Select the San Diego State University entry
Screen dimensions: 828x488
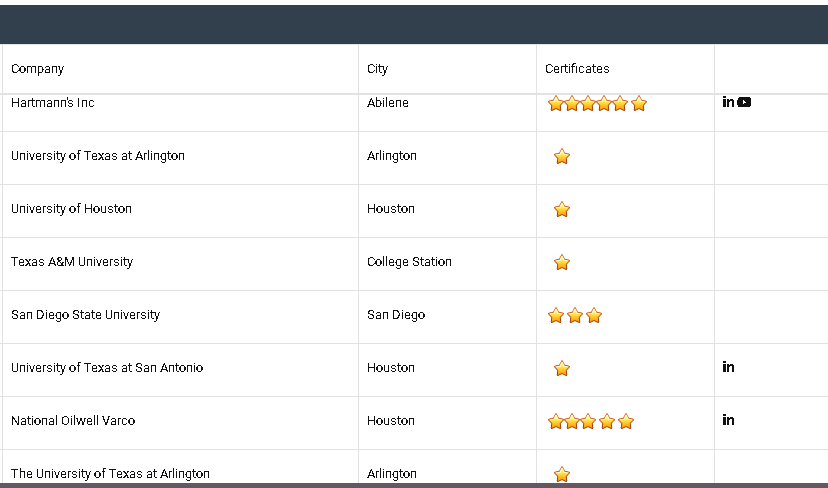(x=85, y=315)
